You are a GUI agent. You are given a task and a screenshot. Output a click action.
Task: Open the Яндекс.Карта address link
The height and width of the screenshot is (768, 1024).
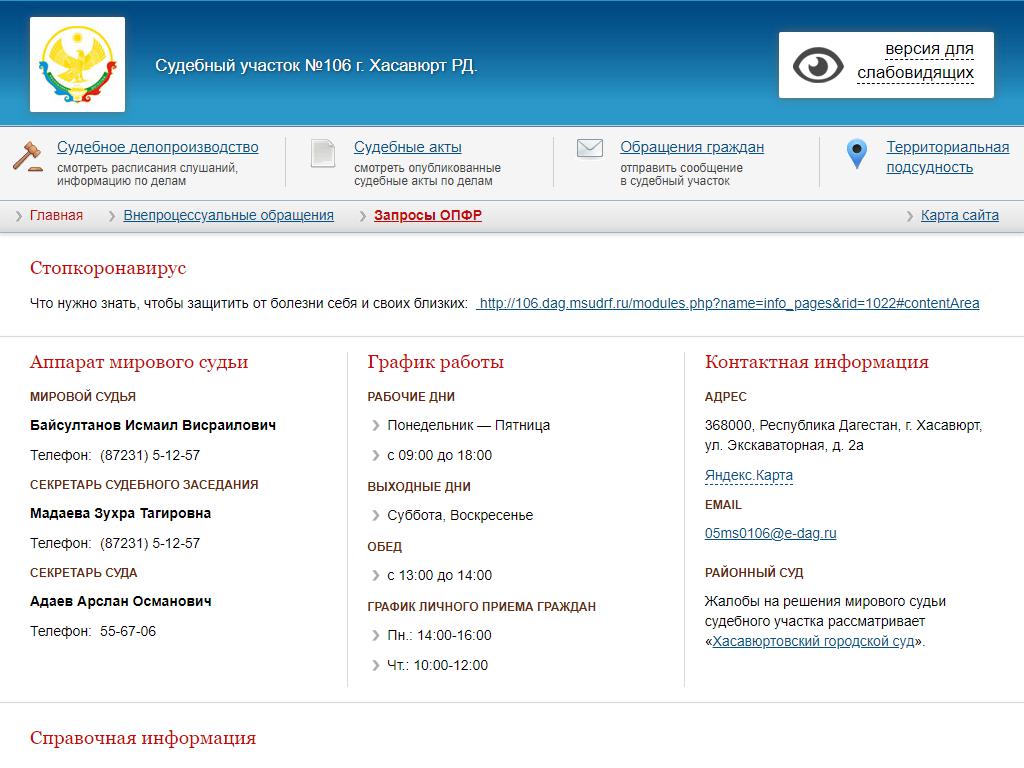[x=748, y=475]
